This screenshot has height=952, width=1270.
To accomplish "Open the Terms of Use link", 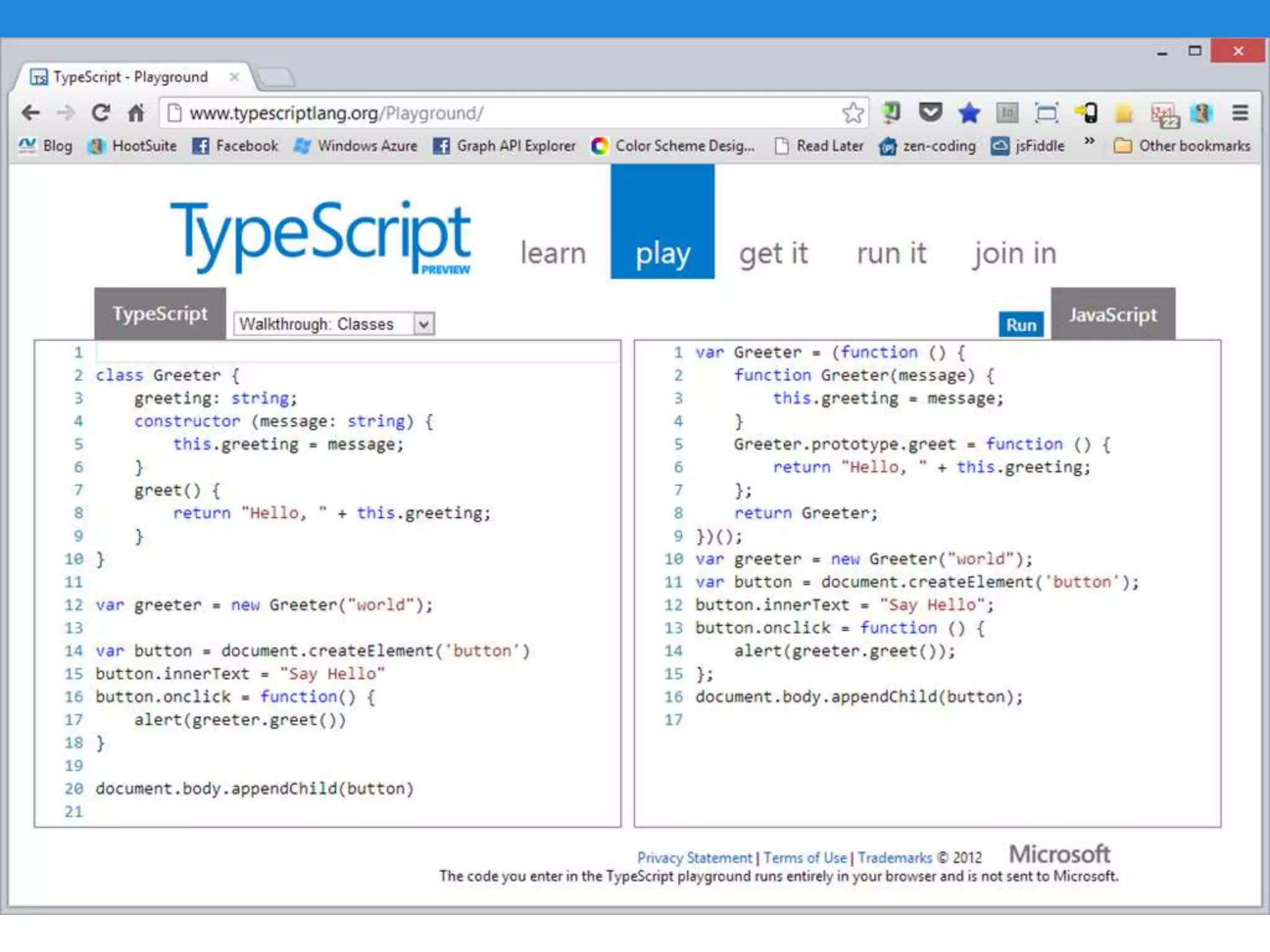I will (x=804, y=858).
